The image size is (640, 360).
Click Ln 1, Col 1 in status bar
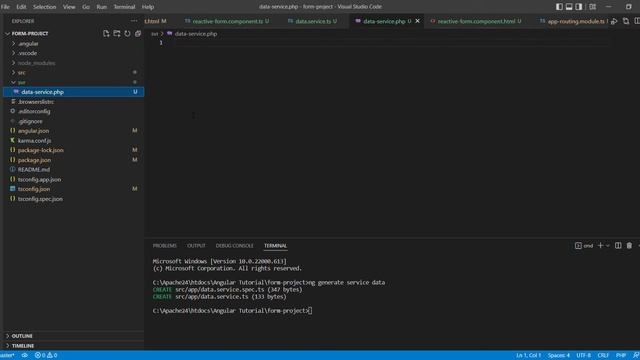[528, 355]
